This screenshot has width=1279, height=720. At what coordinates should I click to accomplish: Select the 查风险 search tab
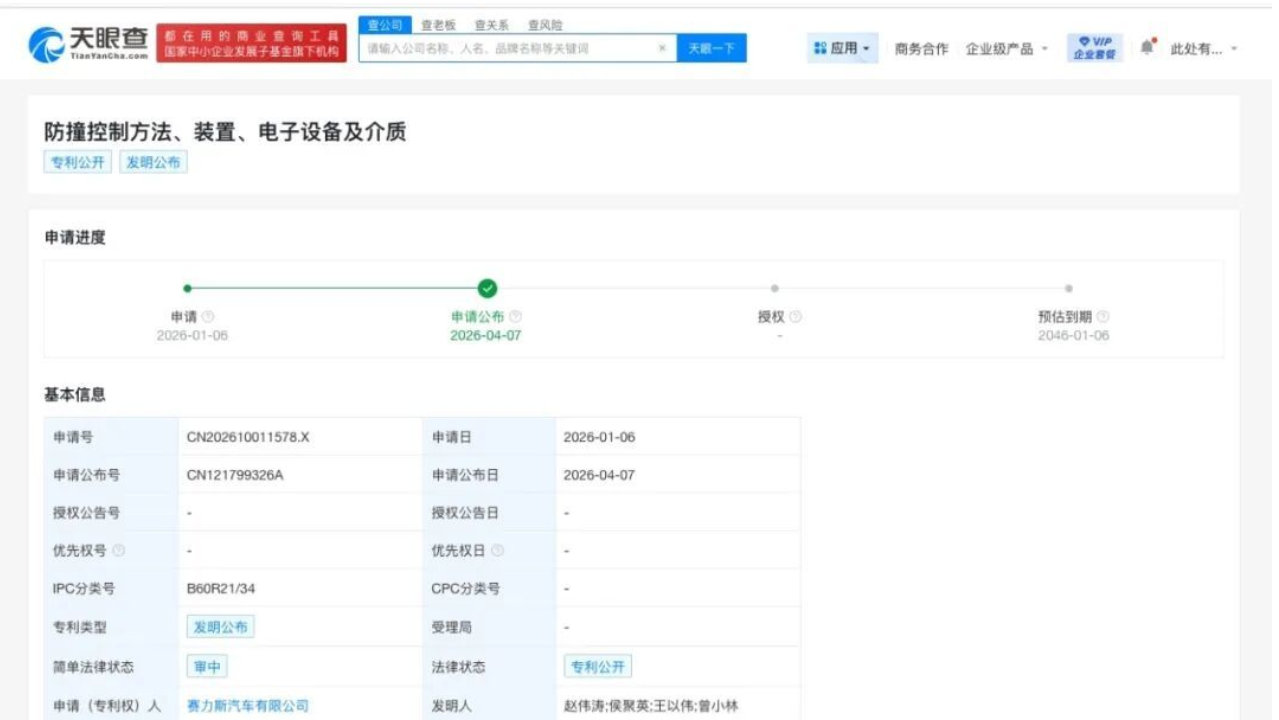[x=545, y=25]
